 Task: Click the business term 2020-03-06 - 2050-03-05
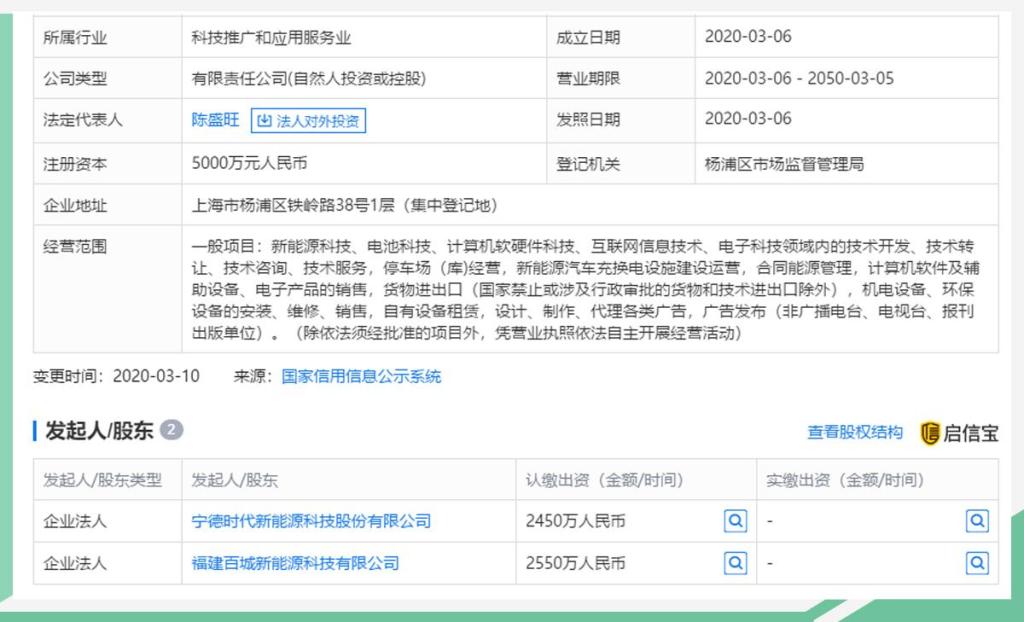click(799, 78)
